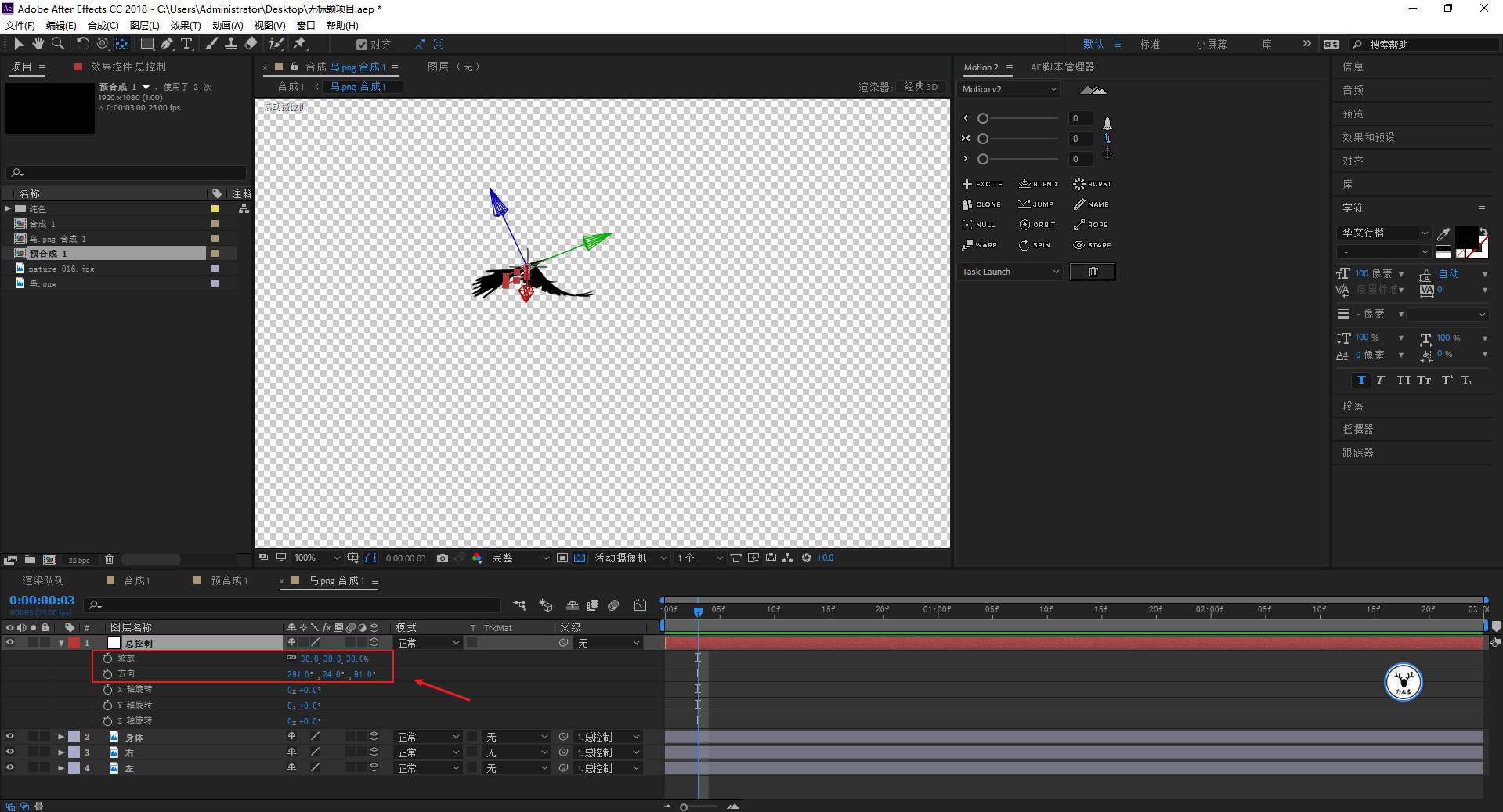Select the Hand tool in toolbar
The width and height of the screenshot is (1503, 812).
[38, 44]
